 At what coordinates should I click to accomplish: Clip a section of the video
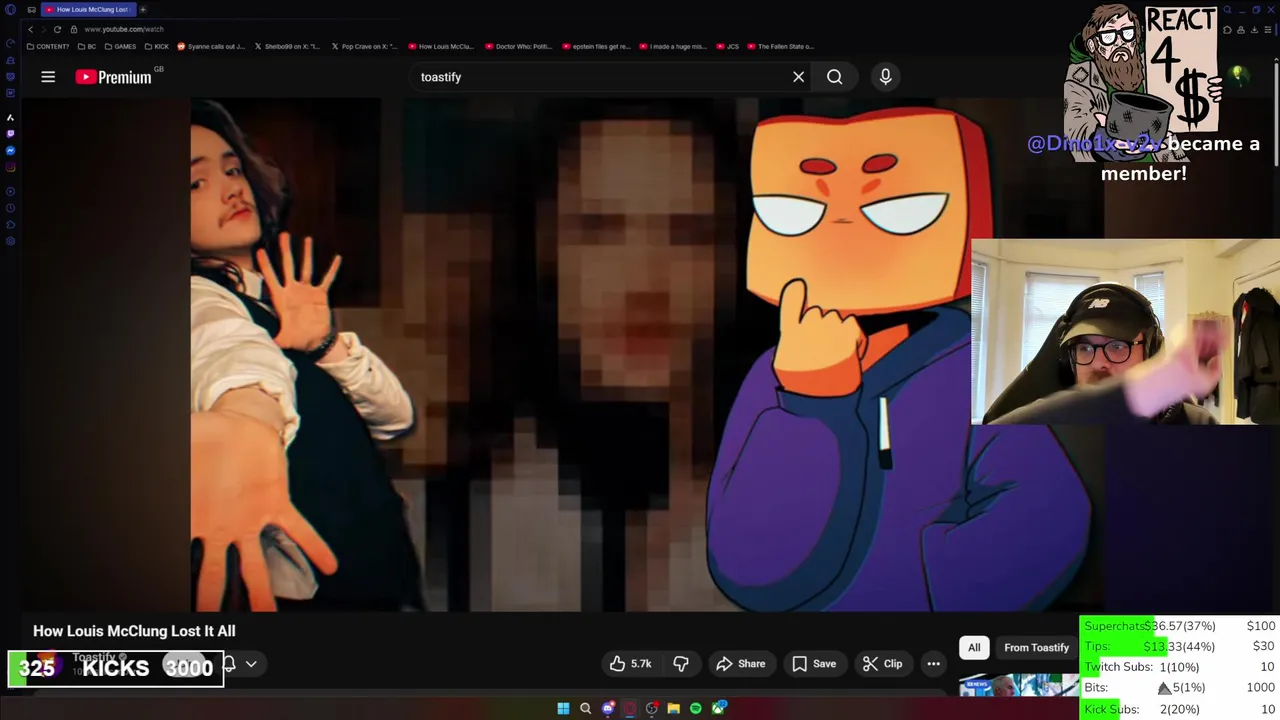pos(882,664)
